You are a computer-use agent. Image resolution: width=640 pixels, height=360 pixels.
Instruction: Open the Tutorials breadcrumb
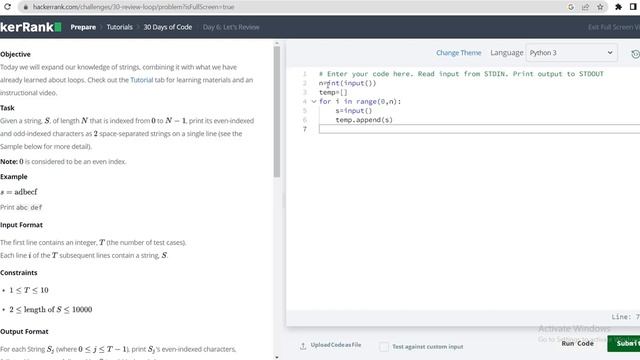click(x=120, y=27)
